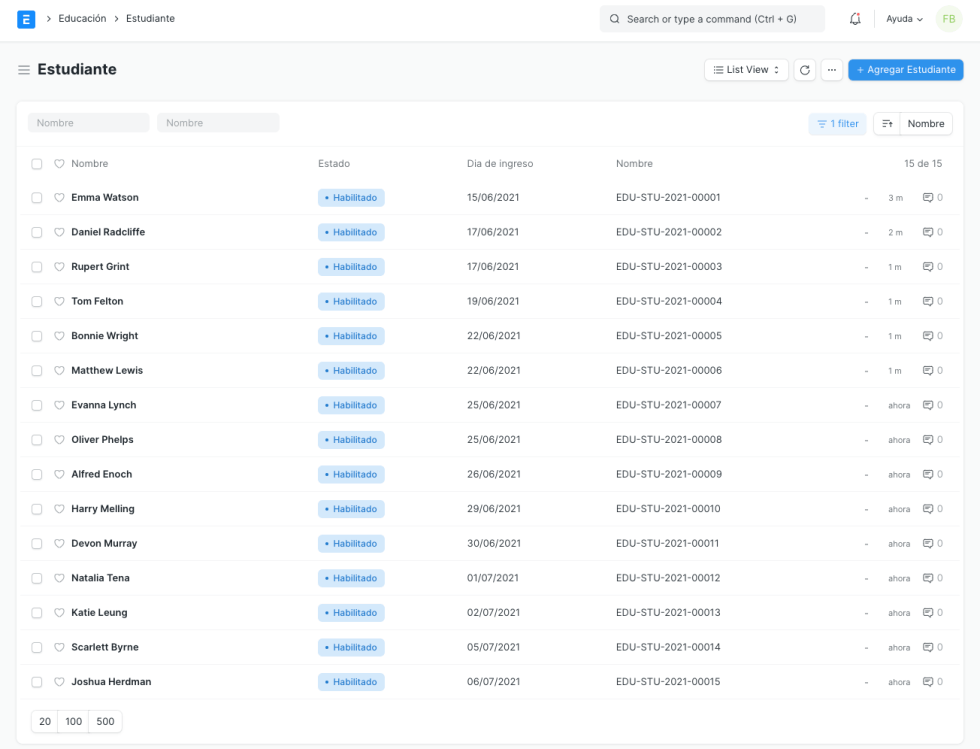Check the Katie Leung row checkbox

[37, 613]
